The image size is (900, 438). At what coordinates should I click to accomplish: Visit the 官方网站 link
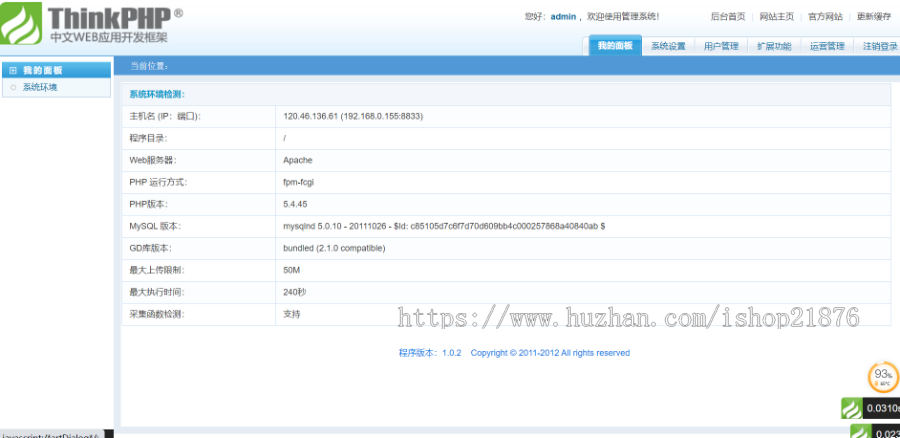coord(825,17)
